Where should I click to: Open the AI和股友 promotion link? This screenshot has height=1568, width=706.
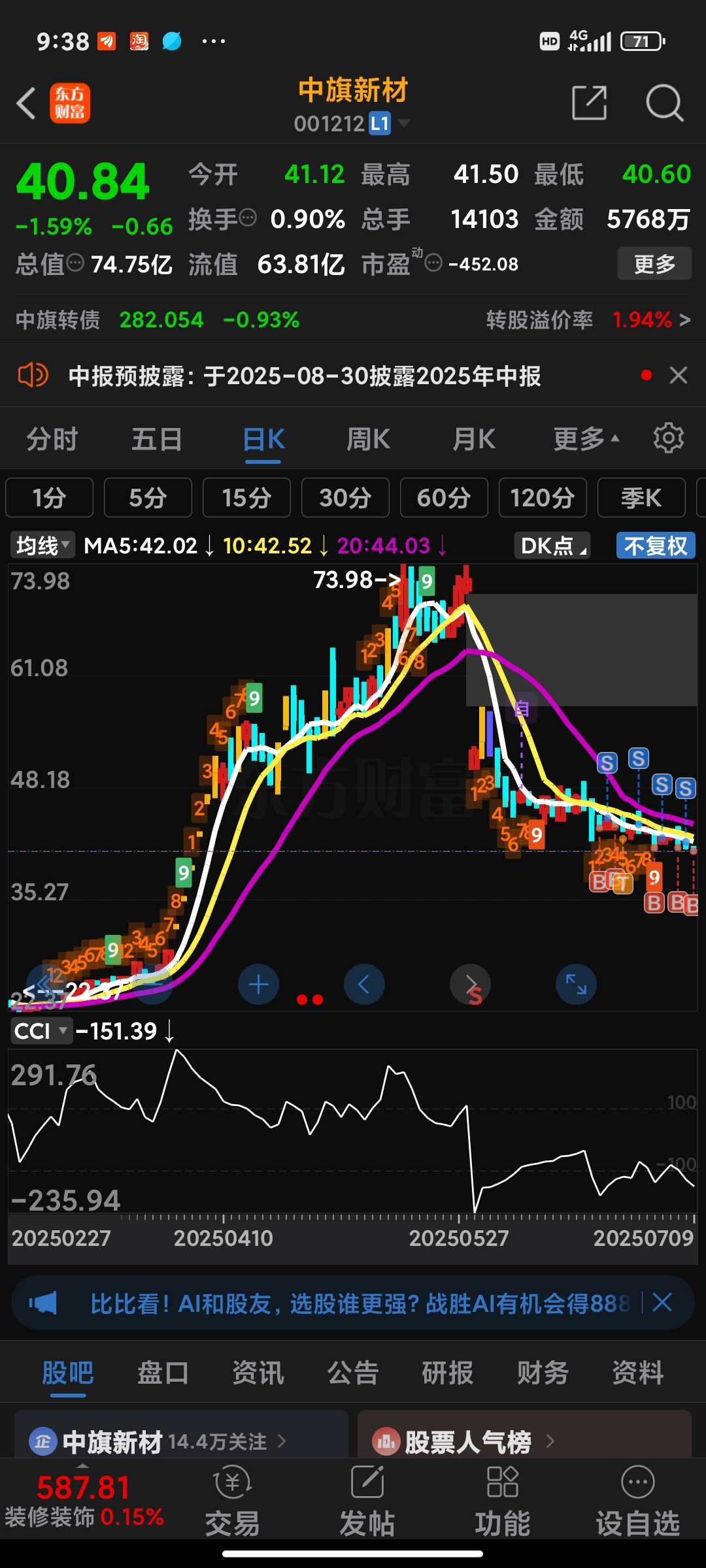click(360, 1303)
